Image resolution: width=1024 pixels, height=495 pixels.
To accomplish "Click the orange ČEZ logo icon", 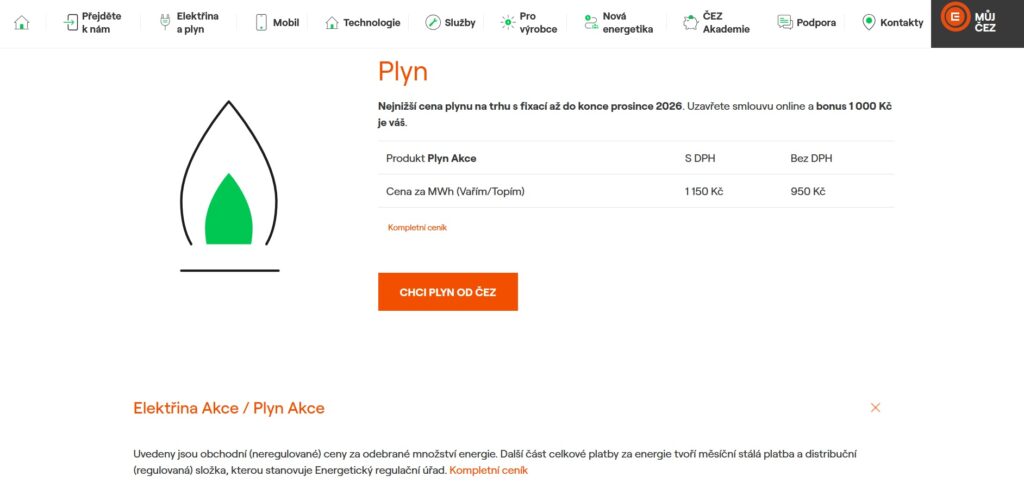I will (x=955, y=16).
